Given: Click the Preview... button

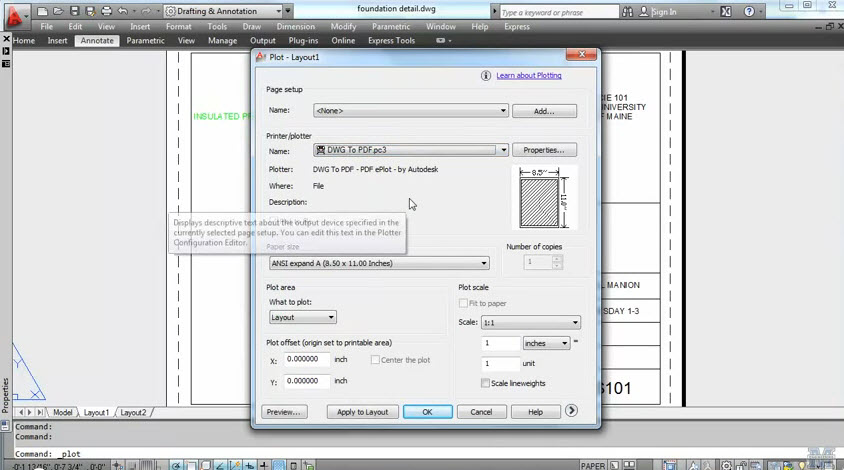Looking at the screenshot, I should click(284, 412).
